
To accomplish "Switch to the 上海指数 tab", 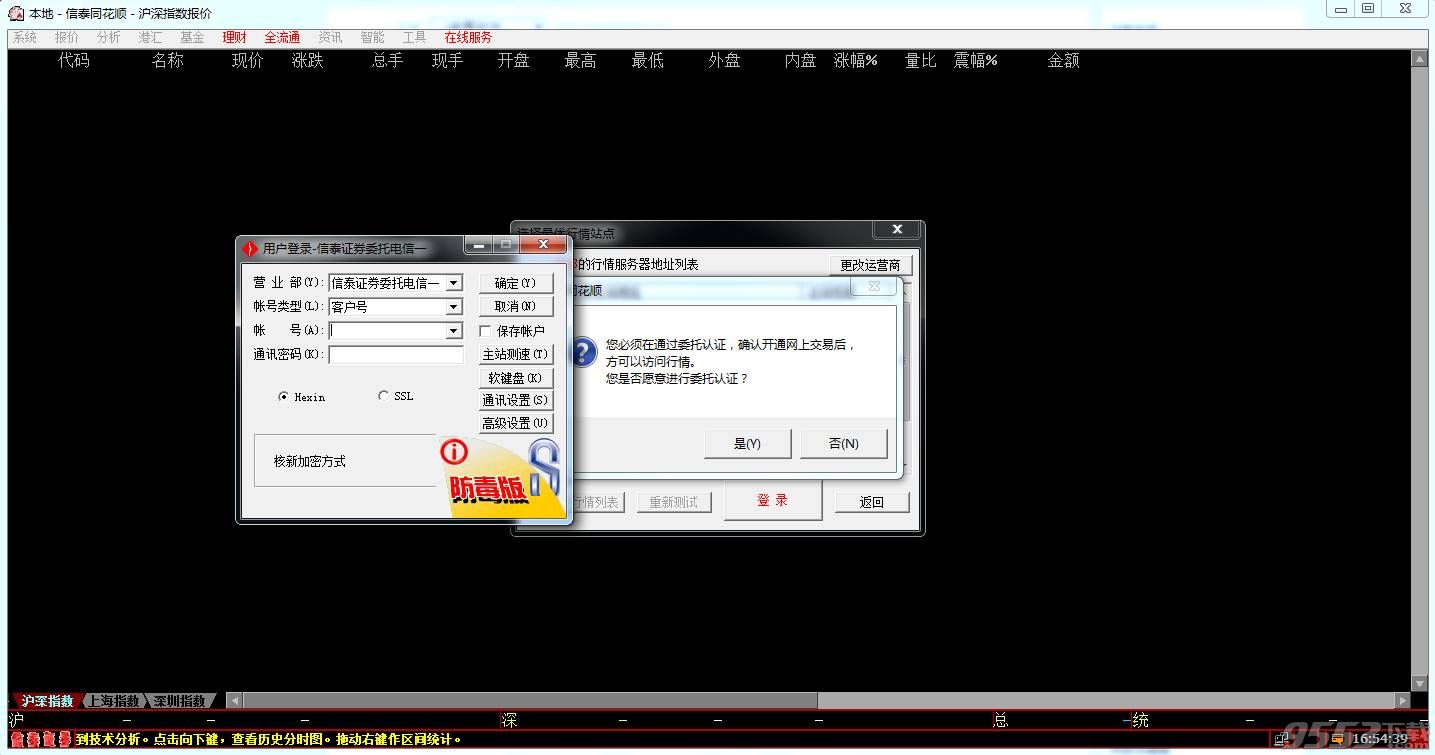I will tap(113, 701).
